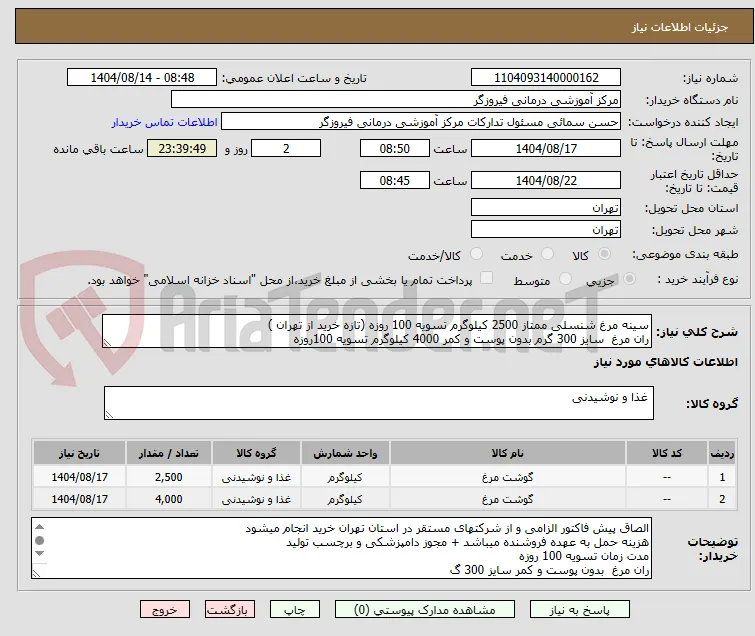Viewport: 755px width, 636px height.
Task: Click the request creator field
Action: [x=421, y=122]
